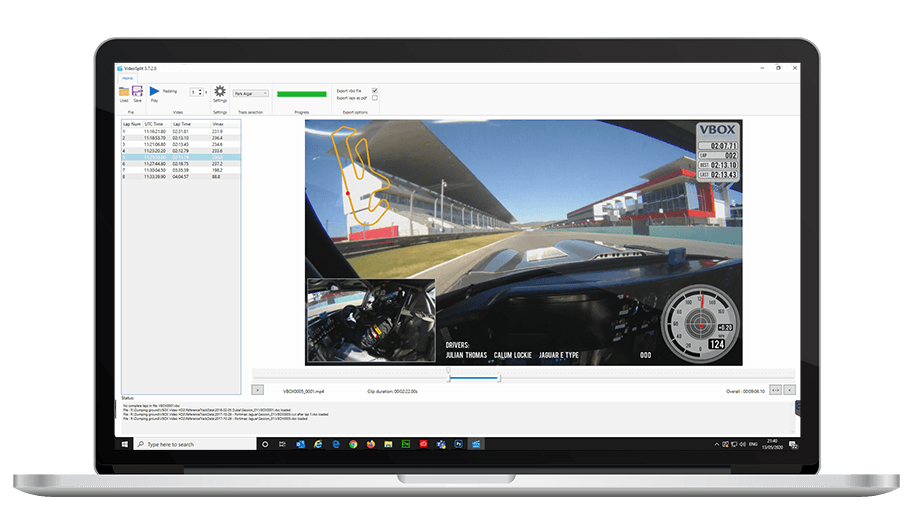Click the Padding seconds stepper arrows
920x519 pixels.
coord(200,92)
